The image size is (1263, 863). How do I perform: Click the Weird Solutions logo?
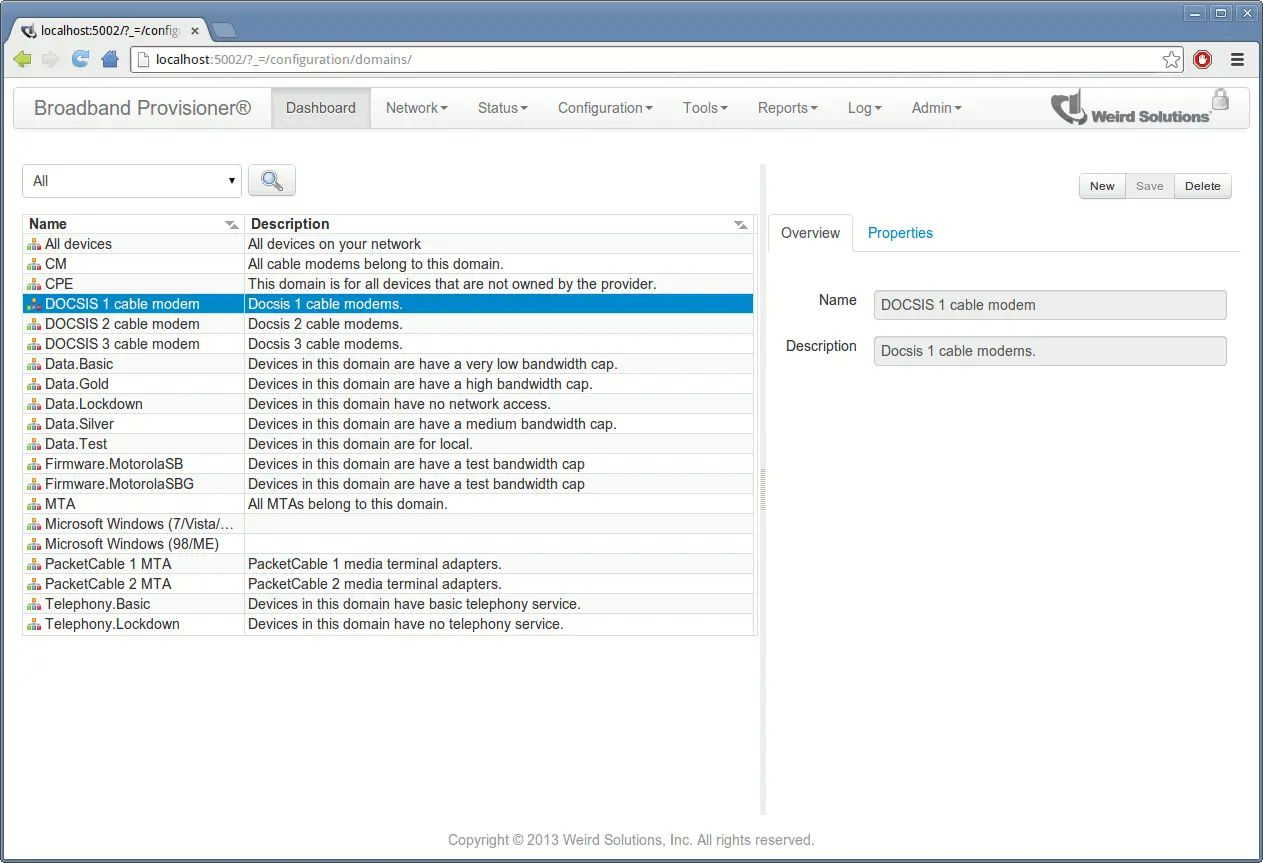(1133, 107)
